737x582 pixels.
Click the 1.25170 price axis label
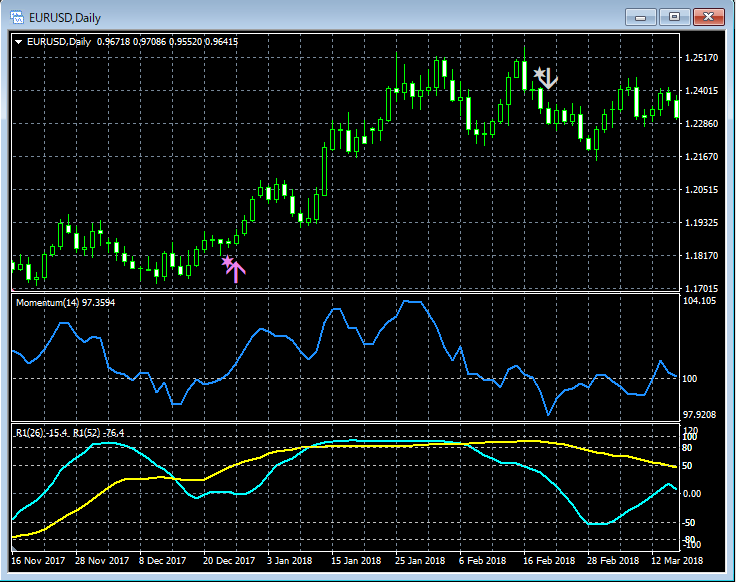(700, 58)
